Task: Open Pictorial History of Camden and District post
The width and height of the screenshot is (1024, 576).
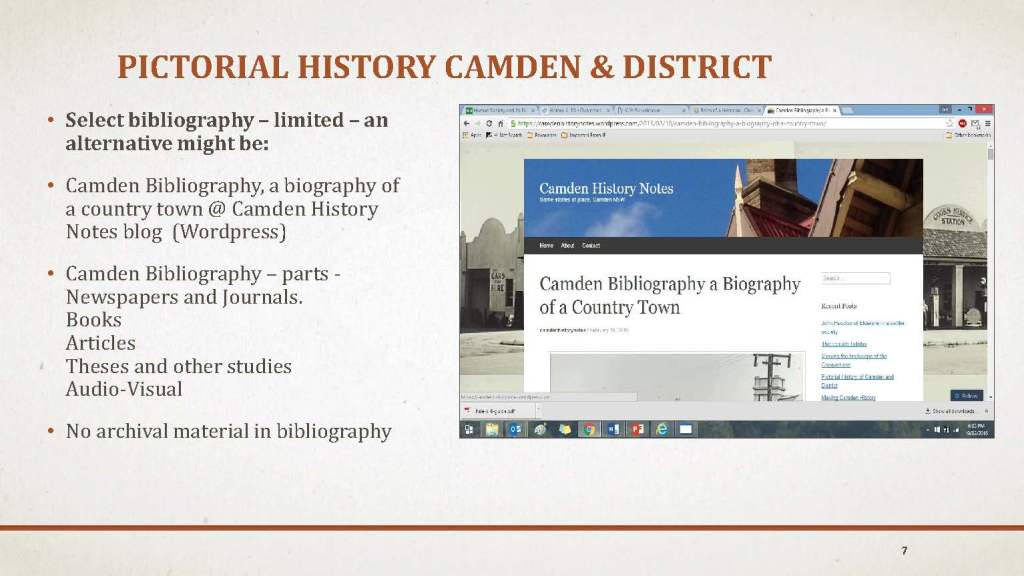Action: 856,381
